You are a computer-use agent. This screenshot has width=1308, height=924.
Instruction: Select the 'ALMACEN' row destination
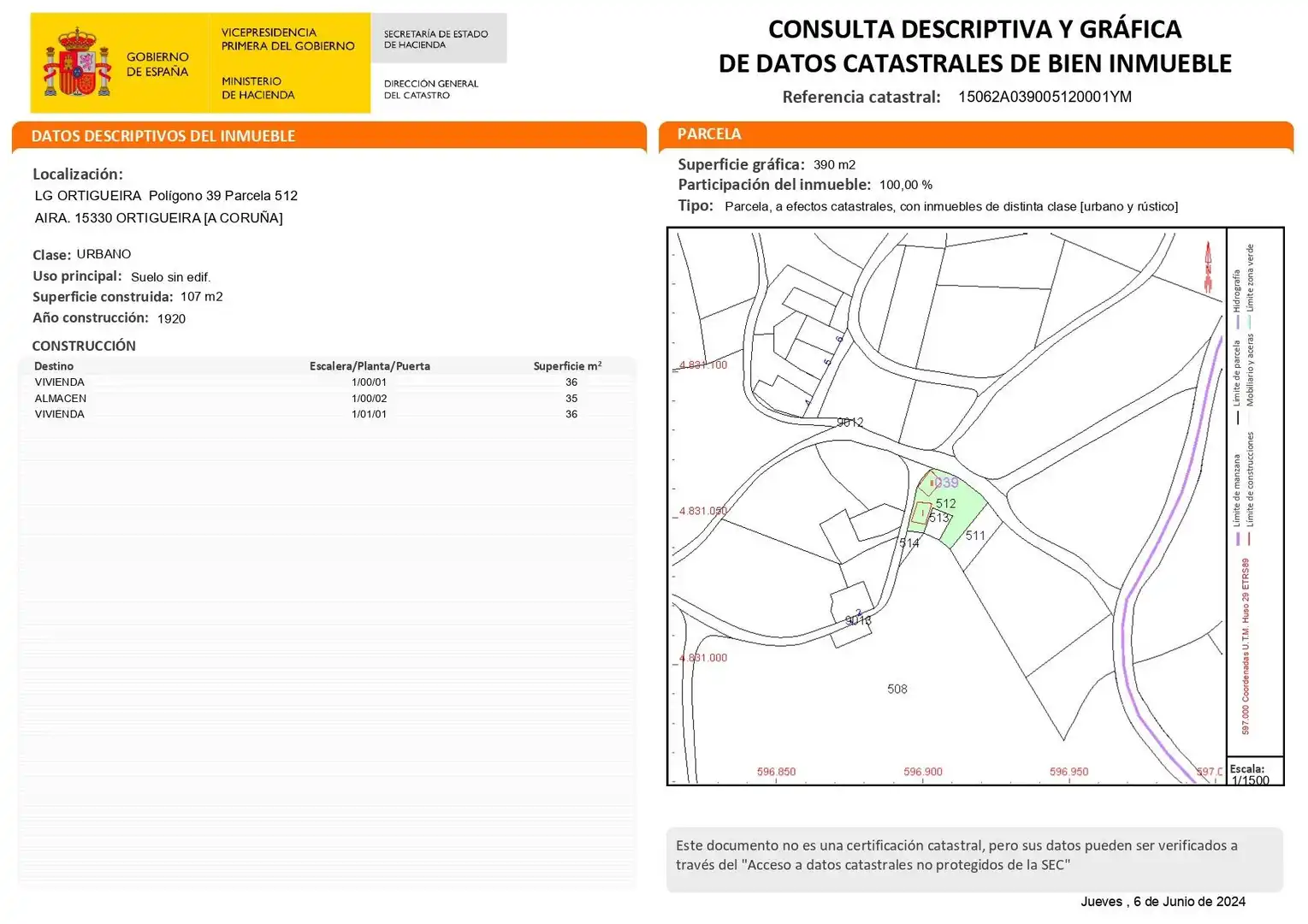click(60, 399)
